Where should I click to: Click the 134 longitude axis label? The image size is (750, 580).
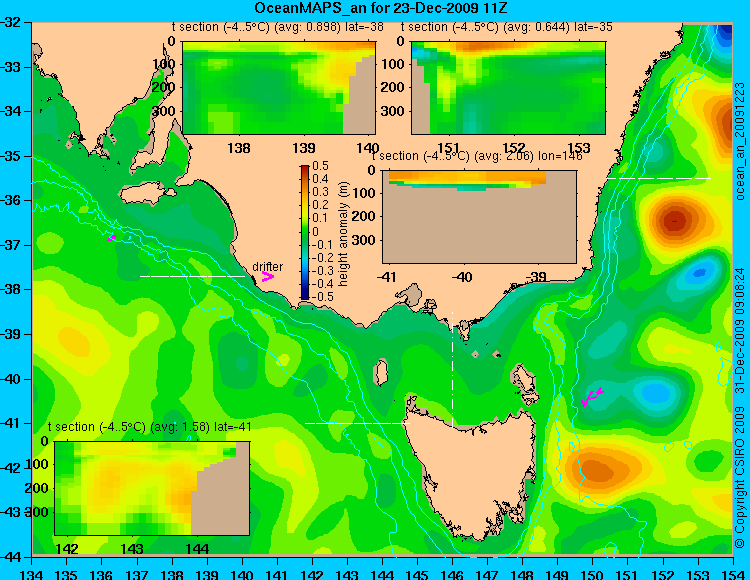click(x=32, y=574)
